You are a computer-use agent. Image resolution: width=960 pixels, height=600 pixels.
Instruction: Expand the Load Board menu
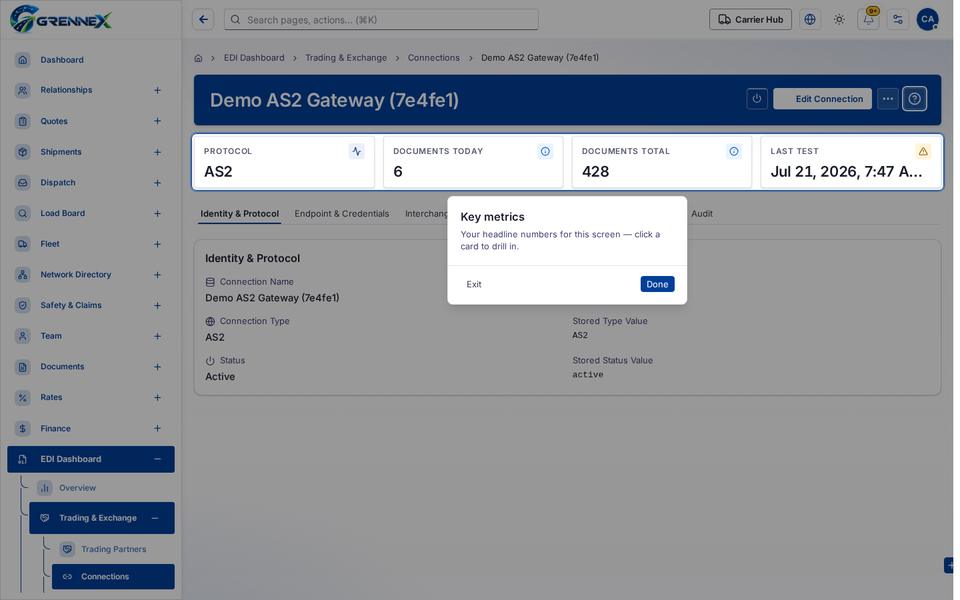(x=157, y=213)
